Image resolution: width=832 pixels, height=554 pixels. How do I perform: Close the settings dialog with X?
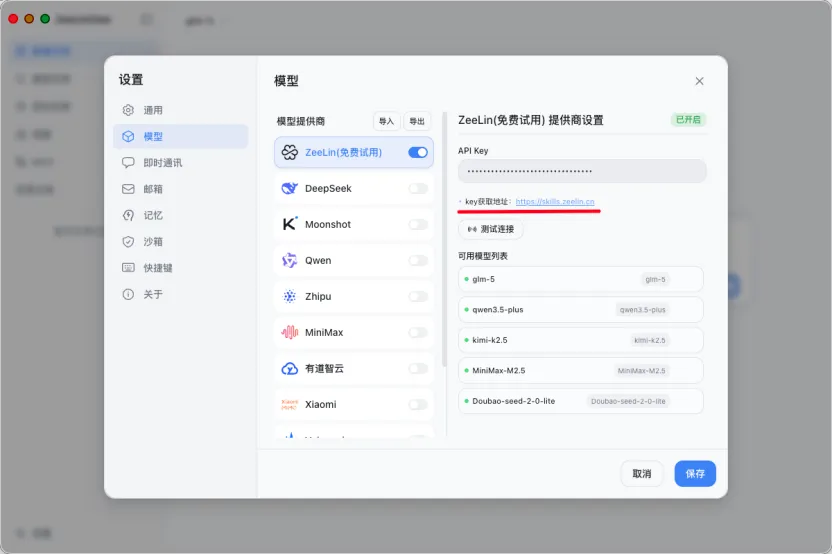click(699, 81)
